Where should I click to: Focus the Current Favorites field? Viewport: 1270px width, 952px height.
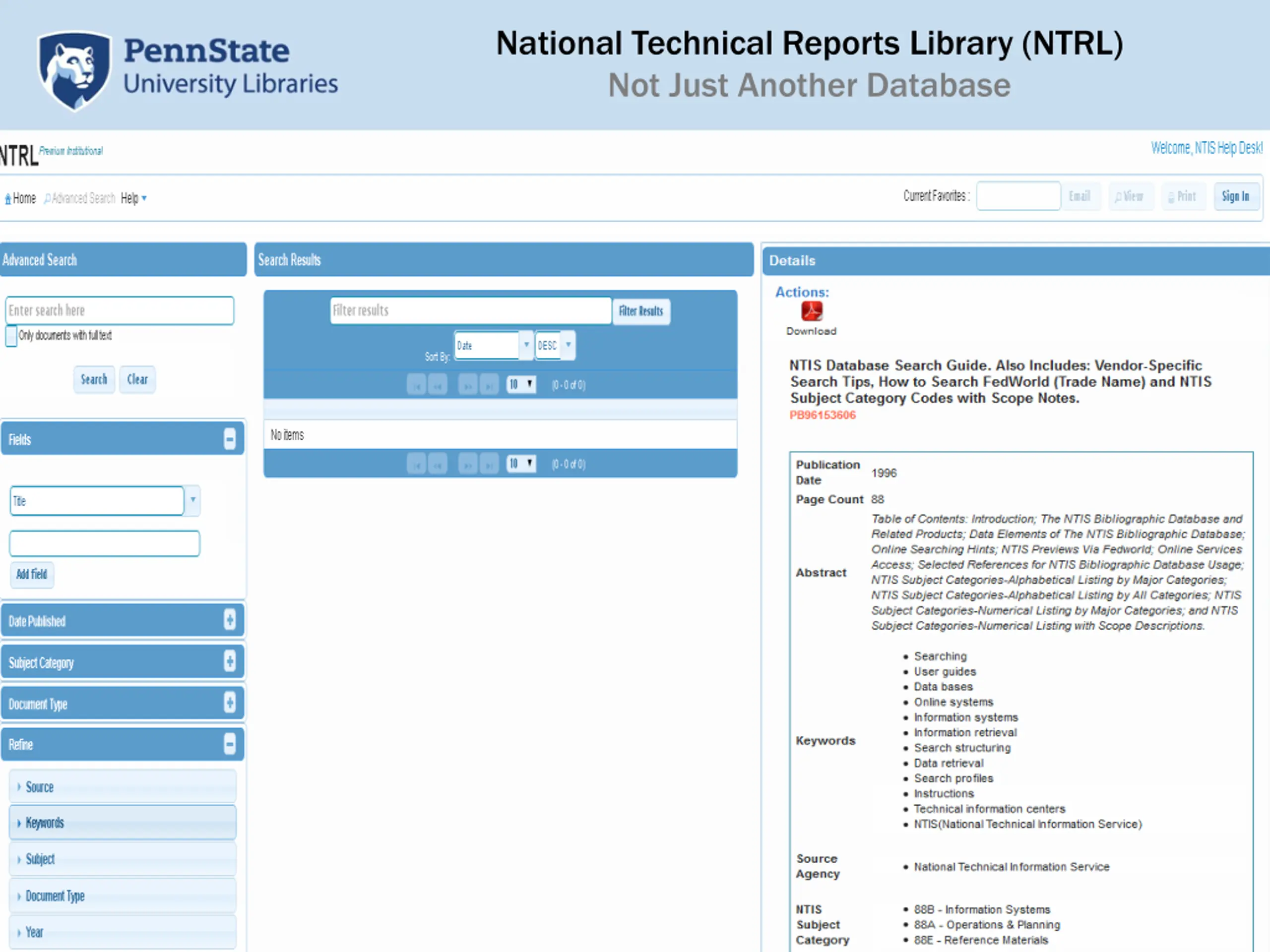click(x=1018, y=196)
